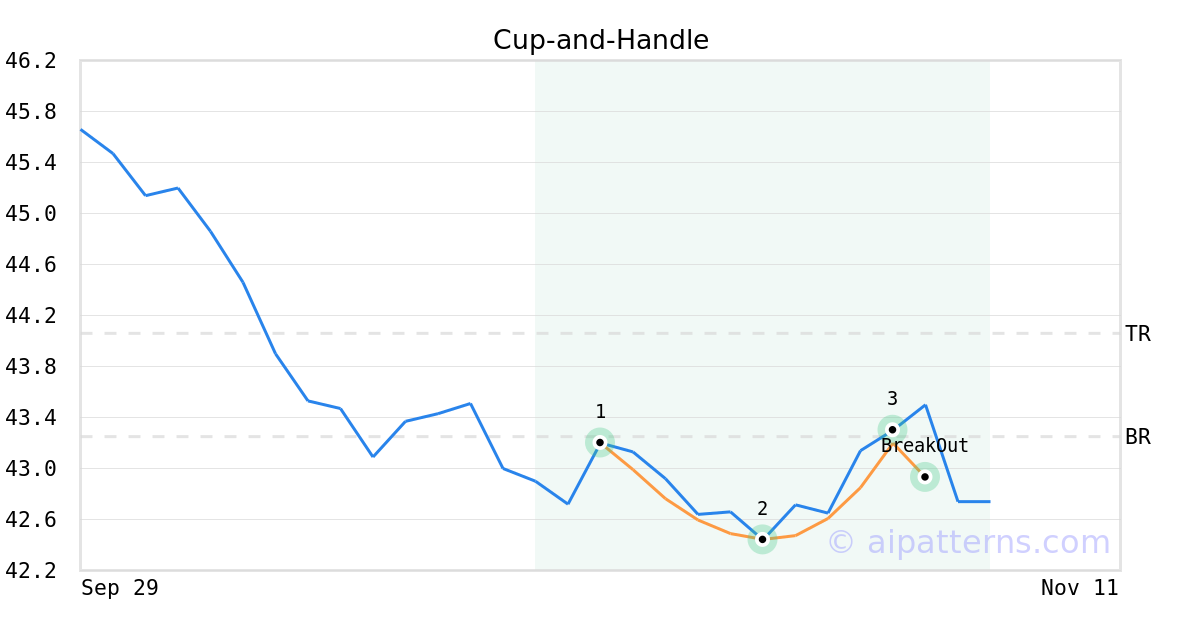The image size is (1200, 630).
Task: Click the number 2 annotation label
Action: tap(762, 508)
